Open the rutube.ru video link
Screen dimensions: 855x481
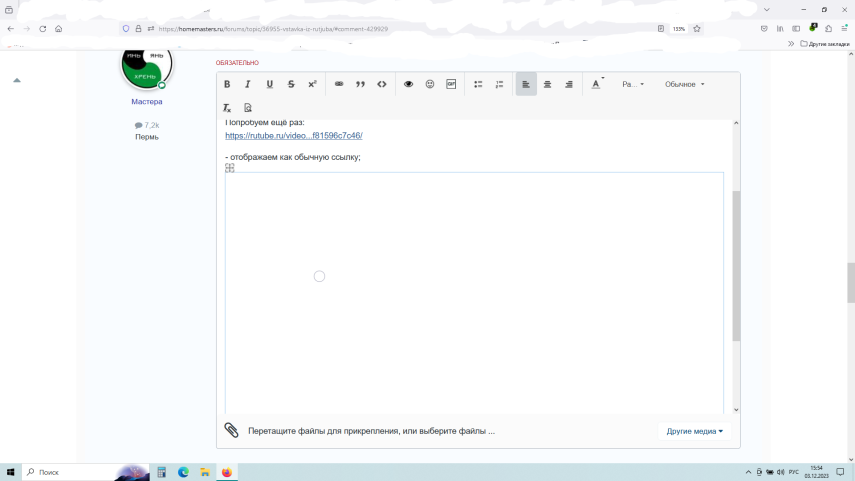(293, 135)
